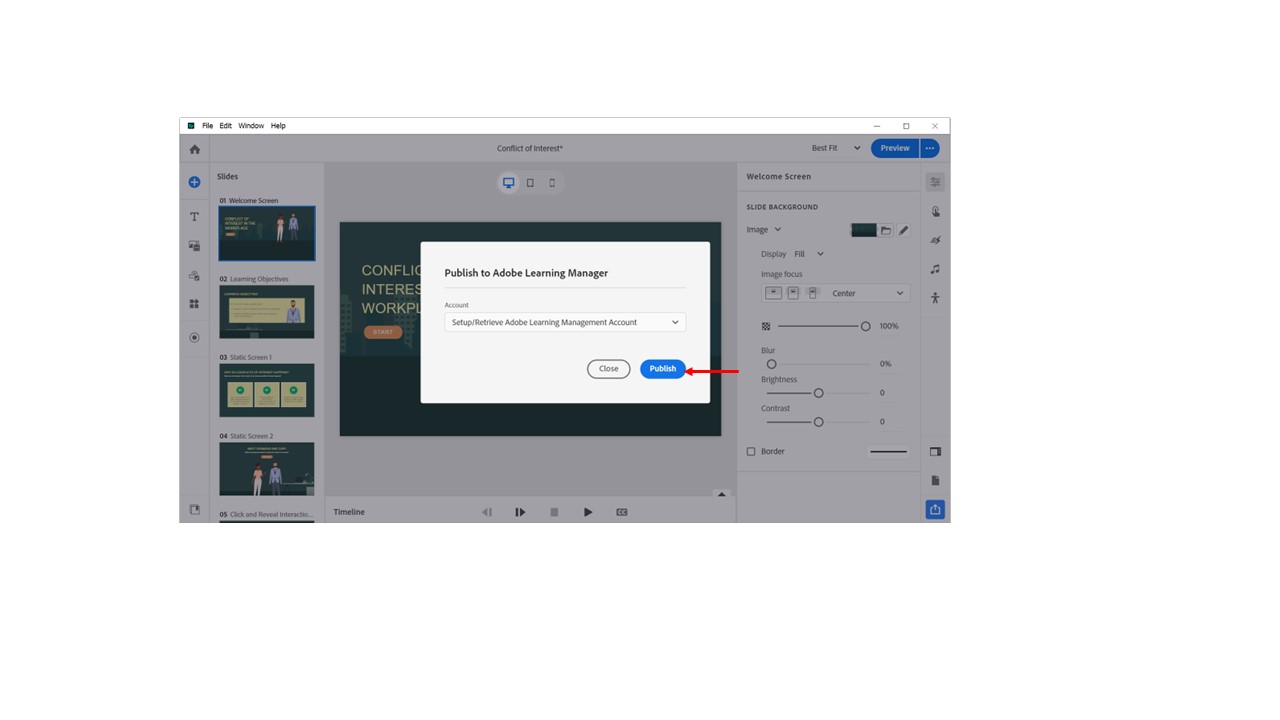Viewport: 1280px width, 720px height.
Task: Click the Close button in dialog
Action: coord(608,369)
